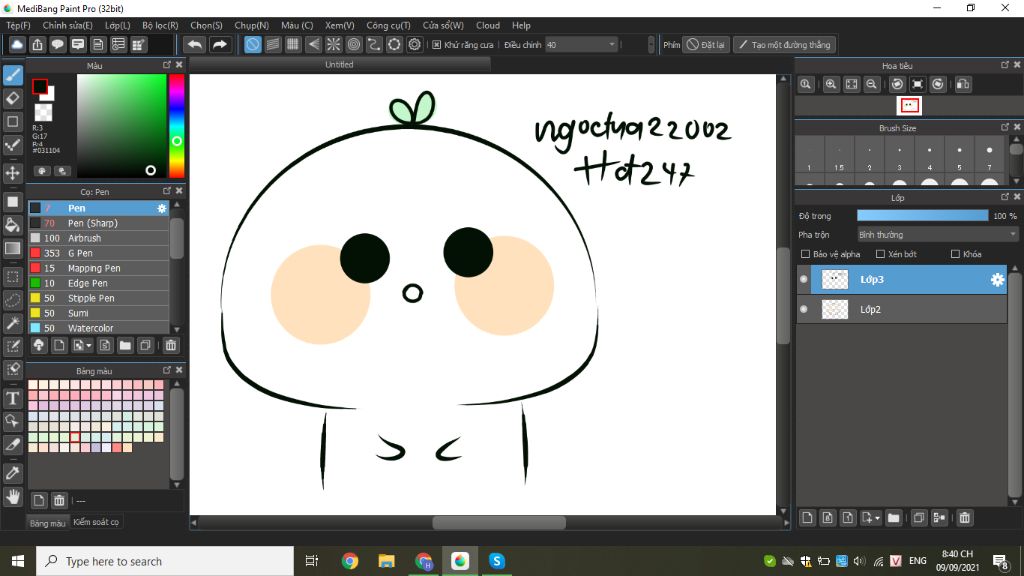
Task: Turn on the grid snap guide
Action: click(x=293, y=44)
